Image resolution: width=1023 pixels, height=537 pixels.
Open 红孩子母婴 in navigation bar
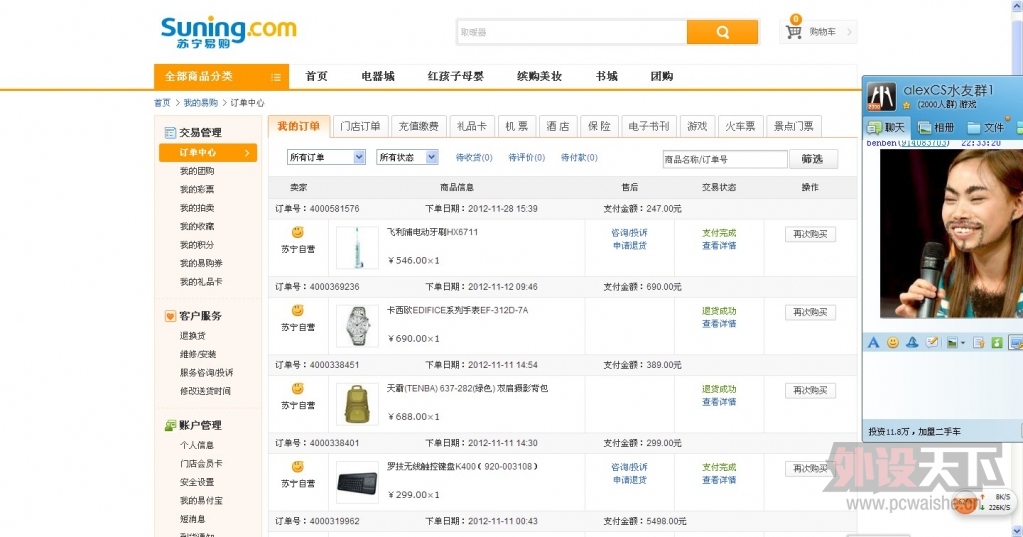[456, 76]
